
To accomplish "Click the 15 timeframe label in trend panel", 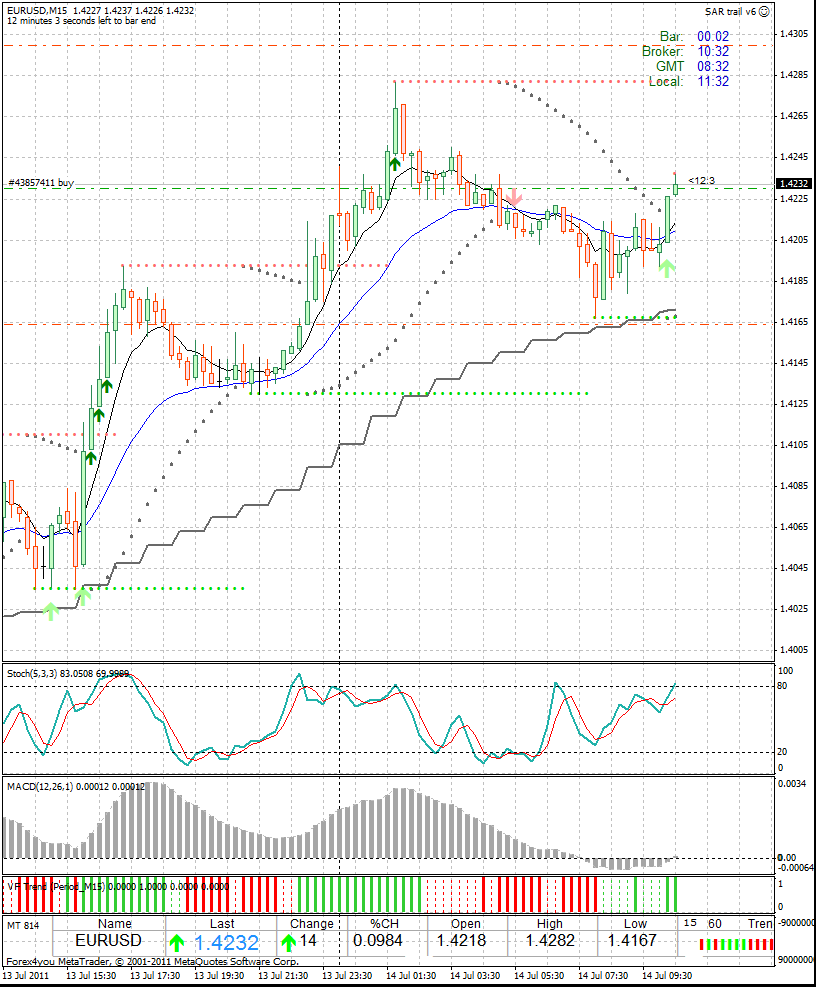I will 690,923.
